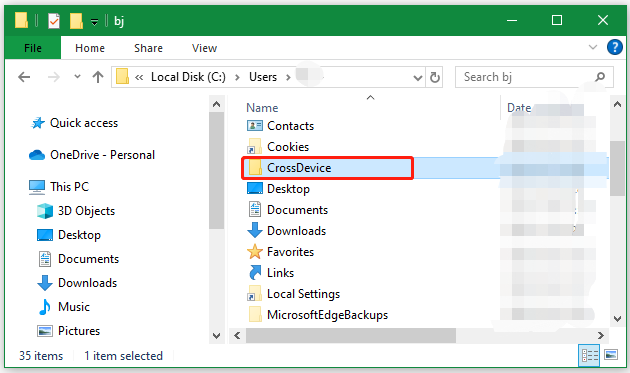
Task: Customize Quick Access Toolbar dropdown arrow
Action: tap(94, 22)
